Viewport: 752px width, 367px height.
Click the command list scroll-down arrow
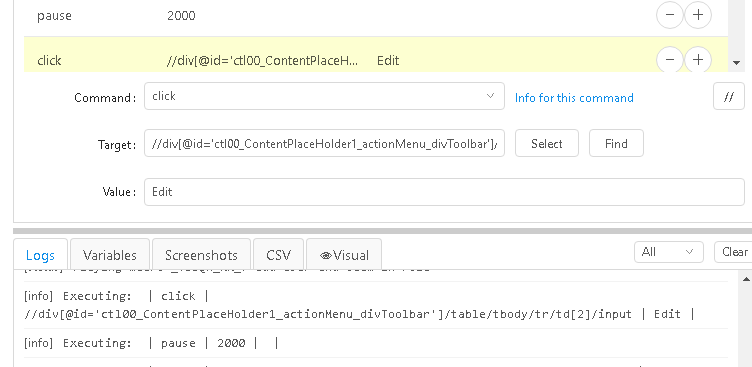pyautogui.click(x=736, y=62)
